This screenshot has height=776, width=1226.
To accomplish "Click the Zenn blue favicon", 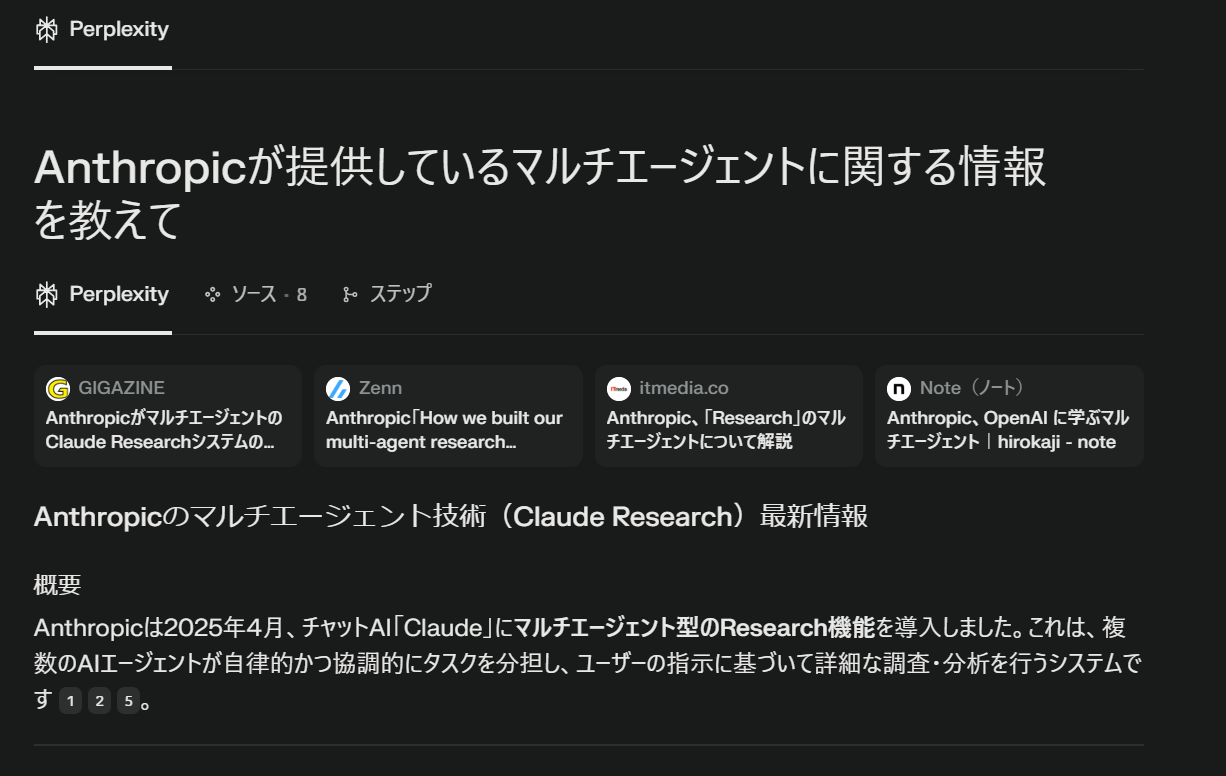I will click(x=338, y=388).
